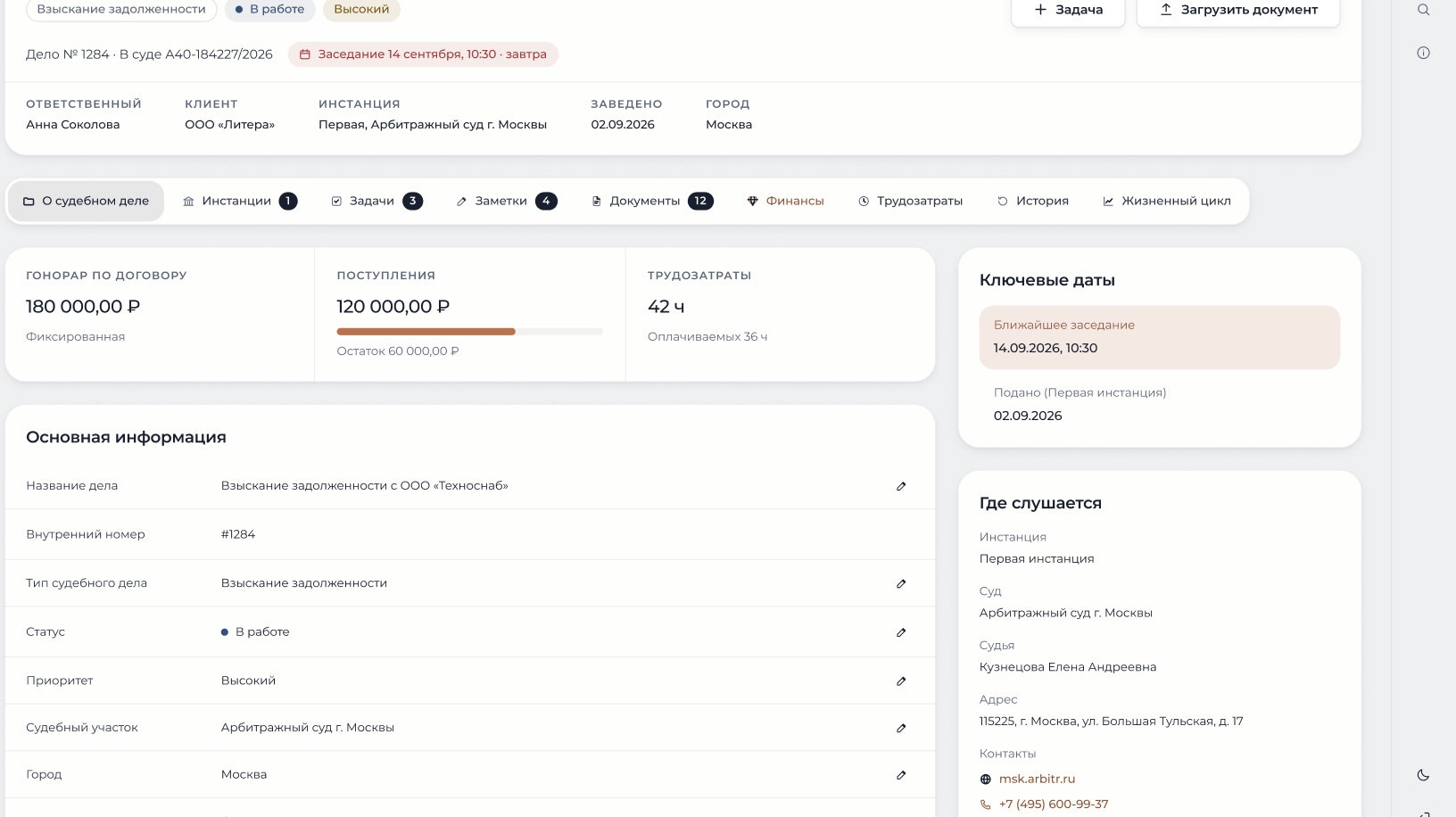Image resolution: width=1456 pixels, height=817 pixels.
Task: Click the search magnifier icon
Action: point(1423,10)
